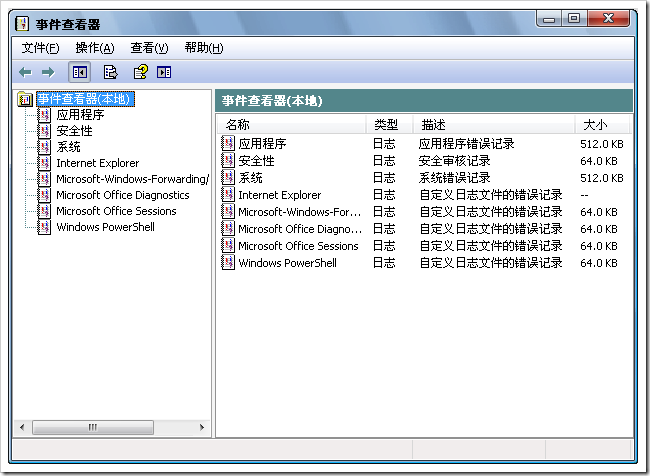Click the Microsoft-Windows-Forwarding log icon in tree

44,179
